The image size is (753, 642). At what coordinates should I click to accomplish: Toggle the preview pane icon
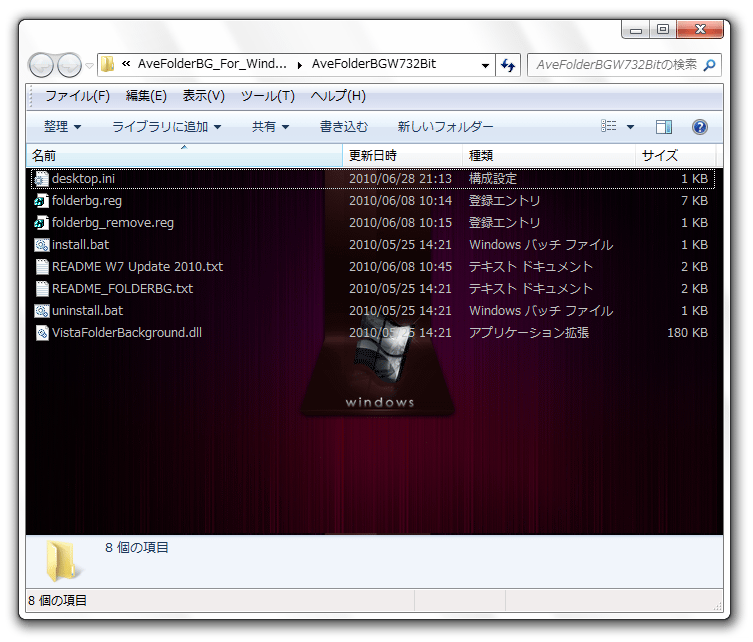664,127
